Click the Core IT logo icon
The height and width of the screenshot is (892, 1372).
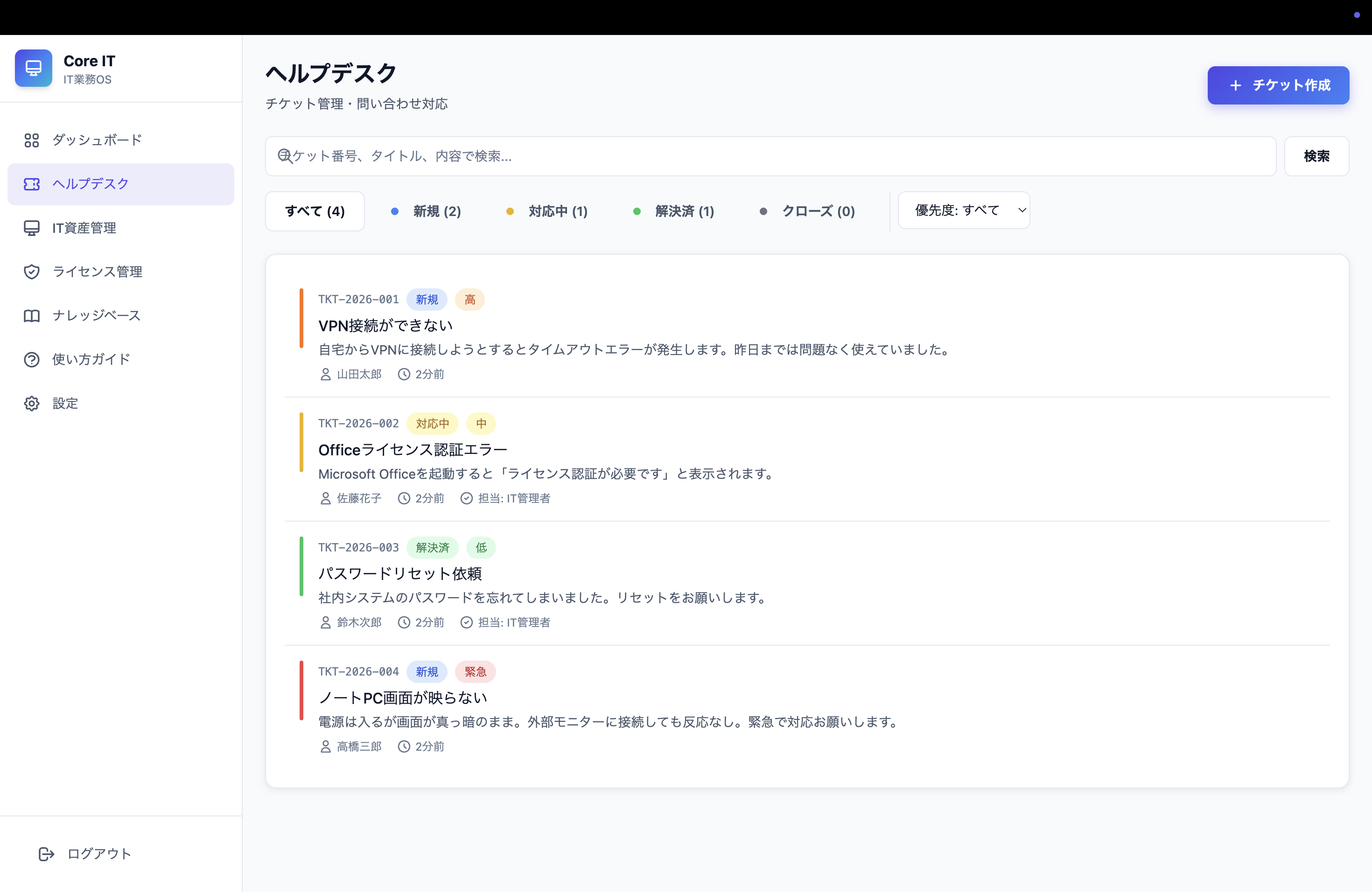[34, 68]
